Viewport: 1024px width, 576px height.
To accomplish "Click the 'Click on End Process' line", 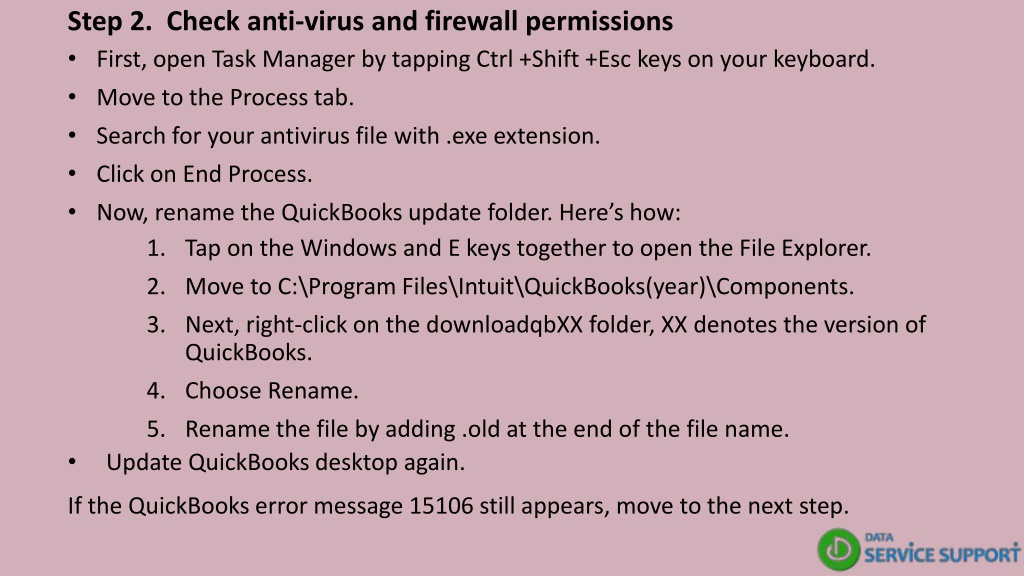I will [x=204, y=174].
